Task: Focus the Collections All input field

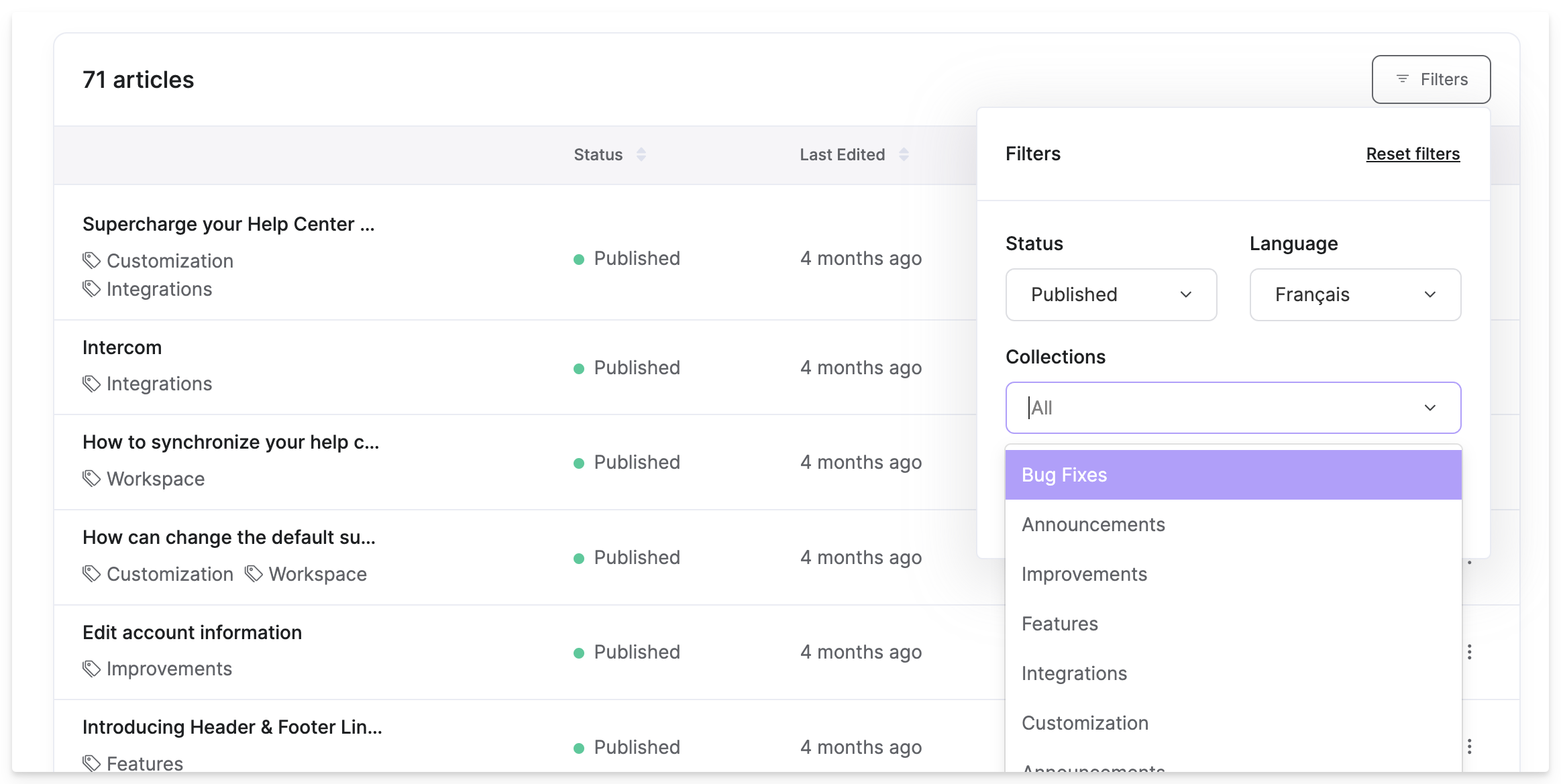Action: click(x=1233, y=408)
